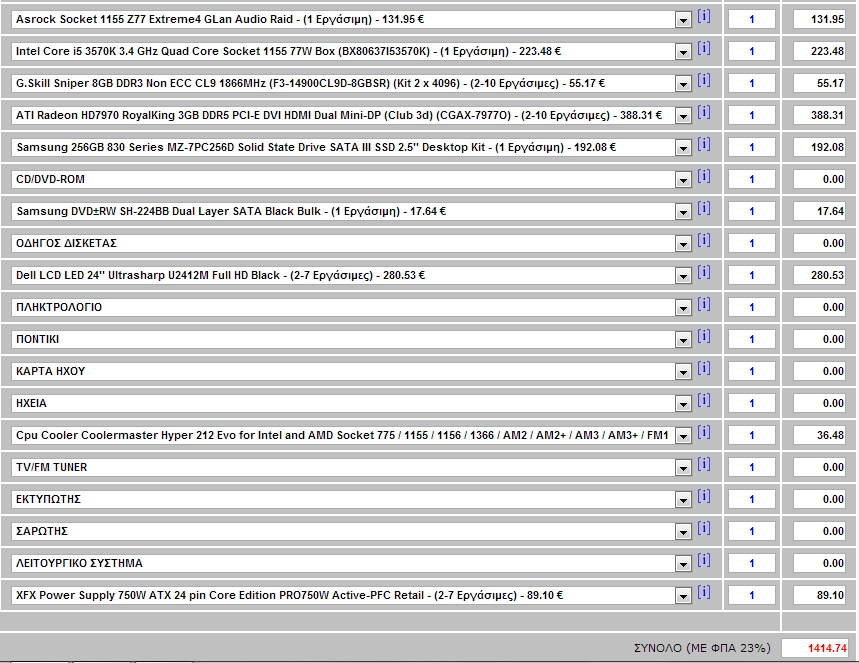
Task: Expand the G.Skill Sniper 8GB memory dropdown
Action: pos(683,84)
